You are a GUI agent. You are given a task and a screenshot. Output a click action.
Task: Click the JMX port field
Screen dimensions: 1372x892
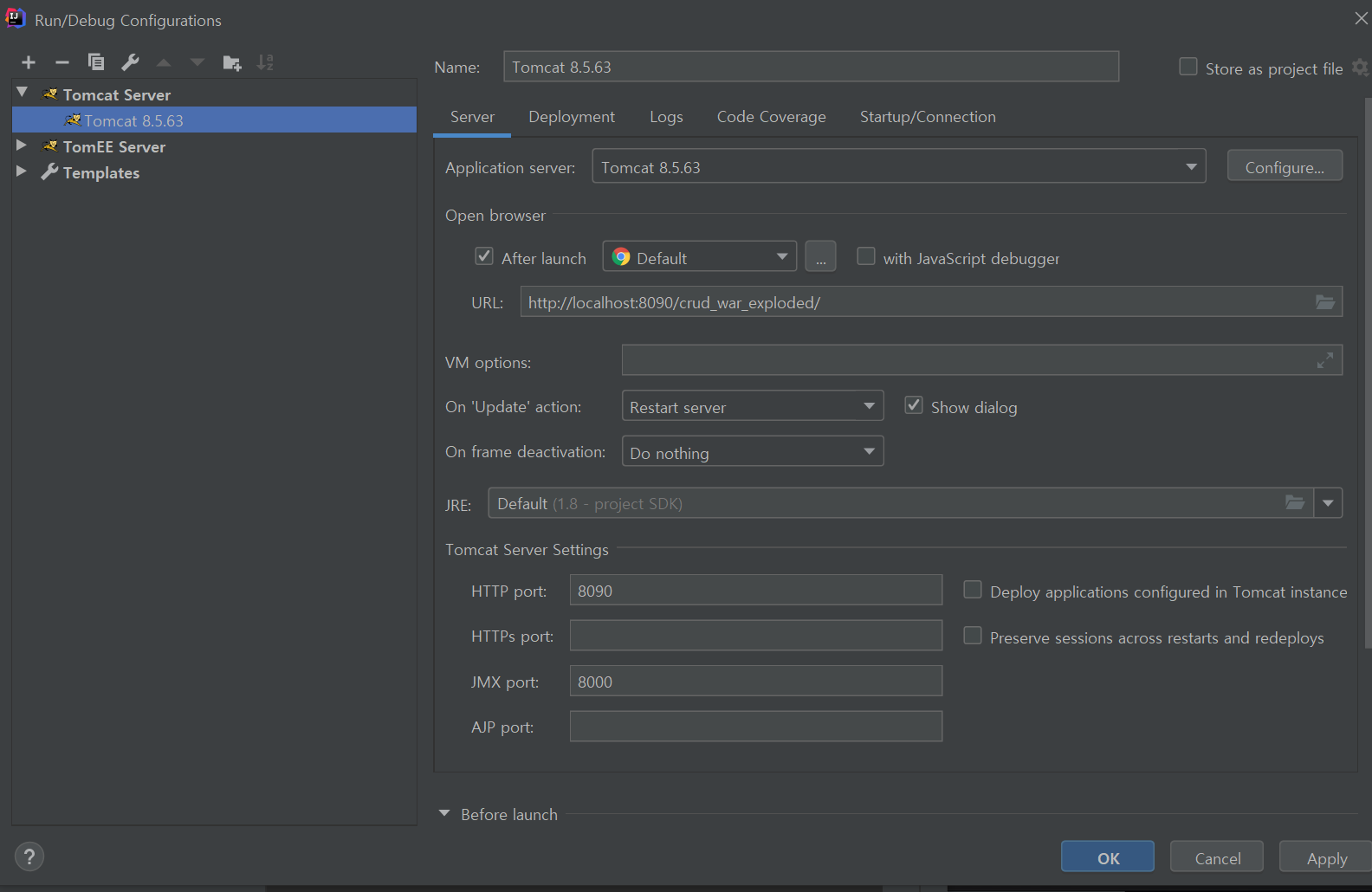tap(756, 681)
